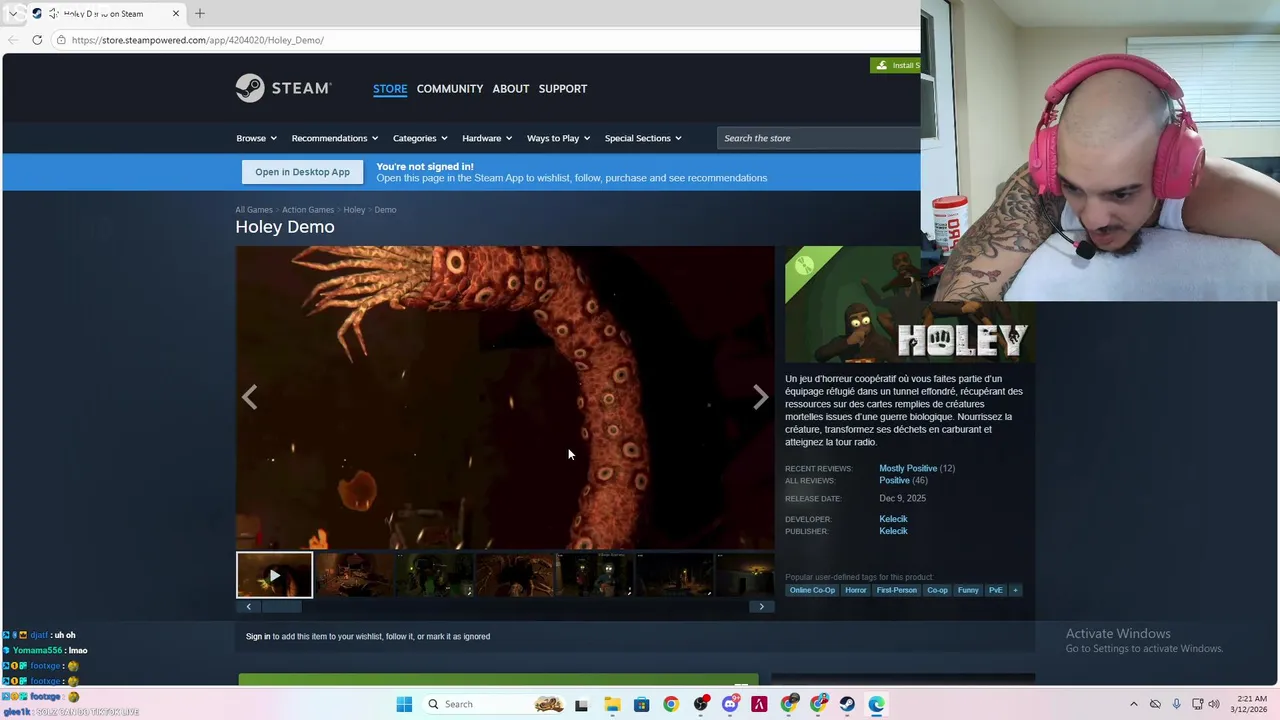The height and width of the screenshot is (720, 1280).
Task: Reload the page with the refresh icon
Action: click(37, 40)
